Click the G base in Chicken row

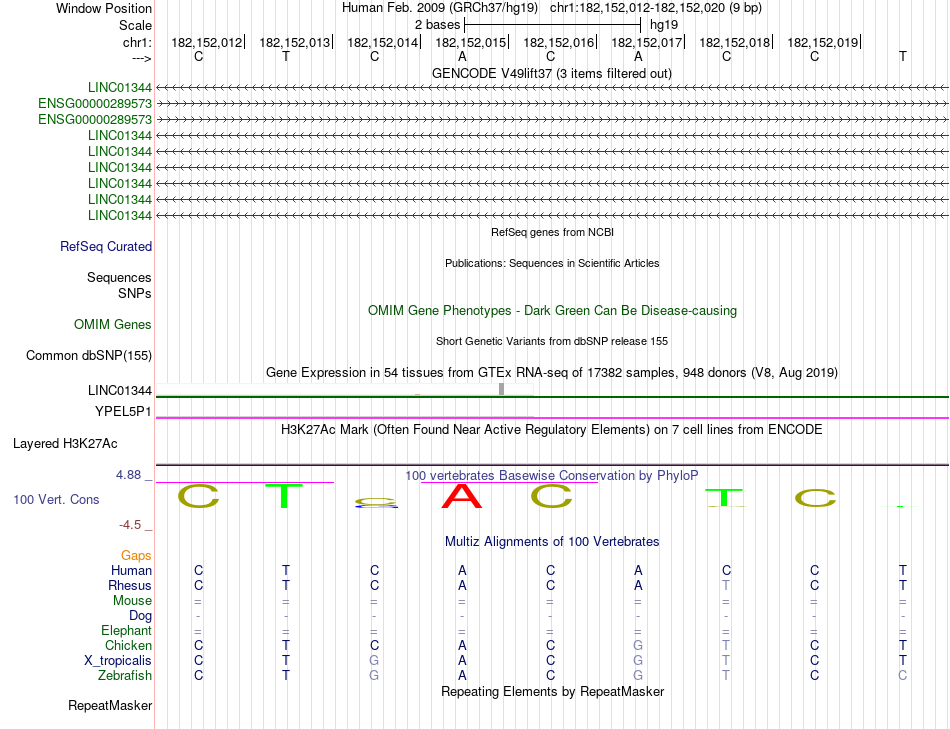click(x=638, y=645)
